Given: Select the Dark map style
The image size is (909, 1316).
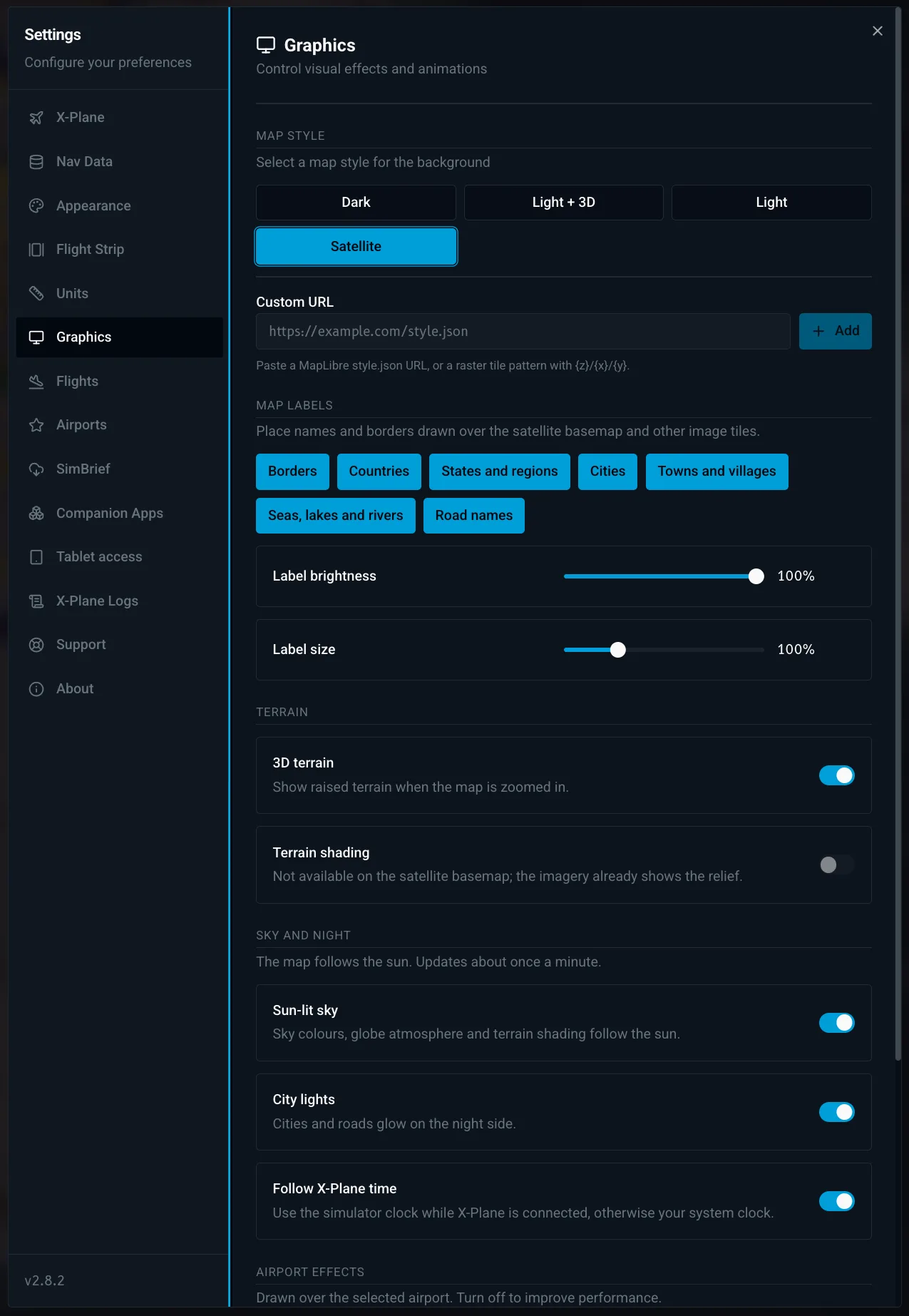Looking at the screenshot, I should coord(356,203).
